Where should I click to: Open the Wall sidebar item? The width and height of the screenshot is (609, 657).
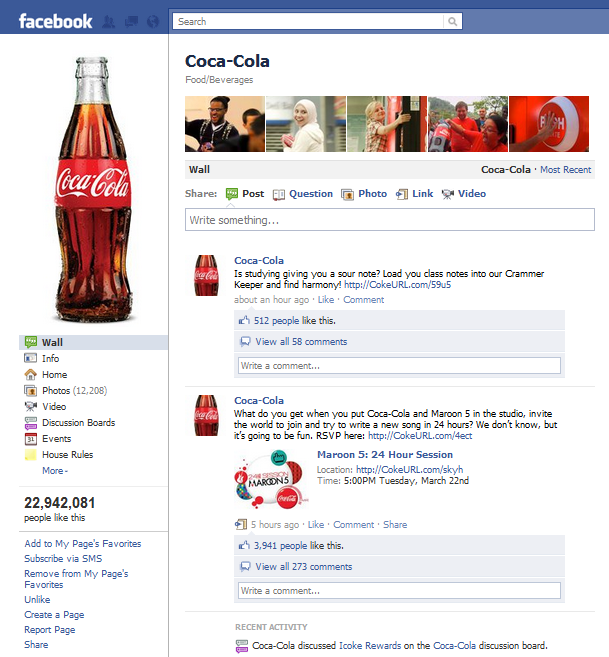pos(93,342)
